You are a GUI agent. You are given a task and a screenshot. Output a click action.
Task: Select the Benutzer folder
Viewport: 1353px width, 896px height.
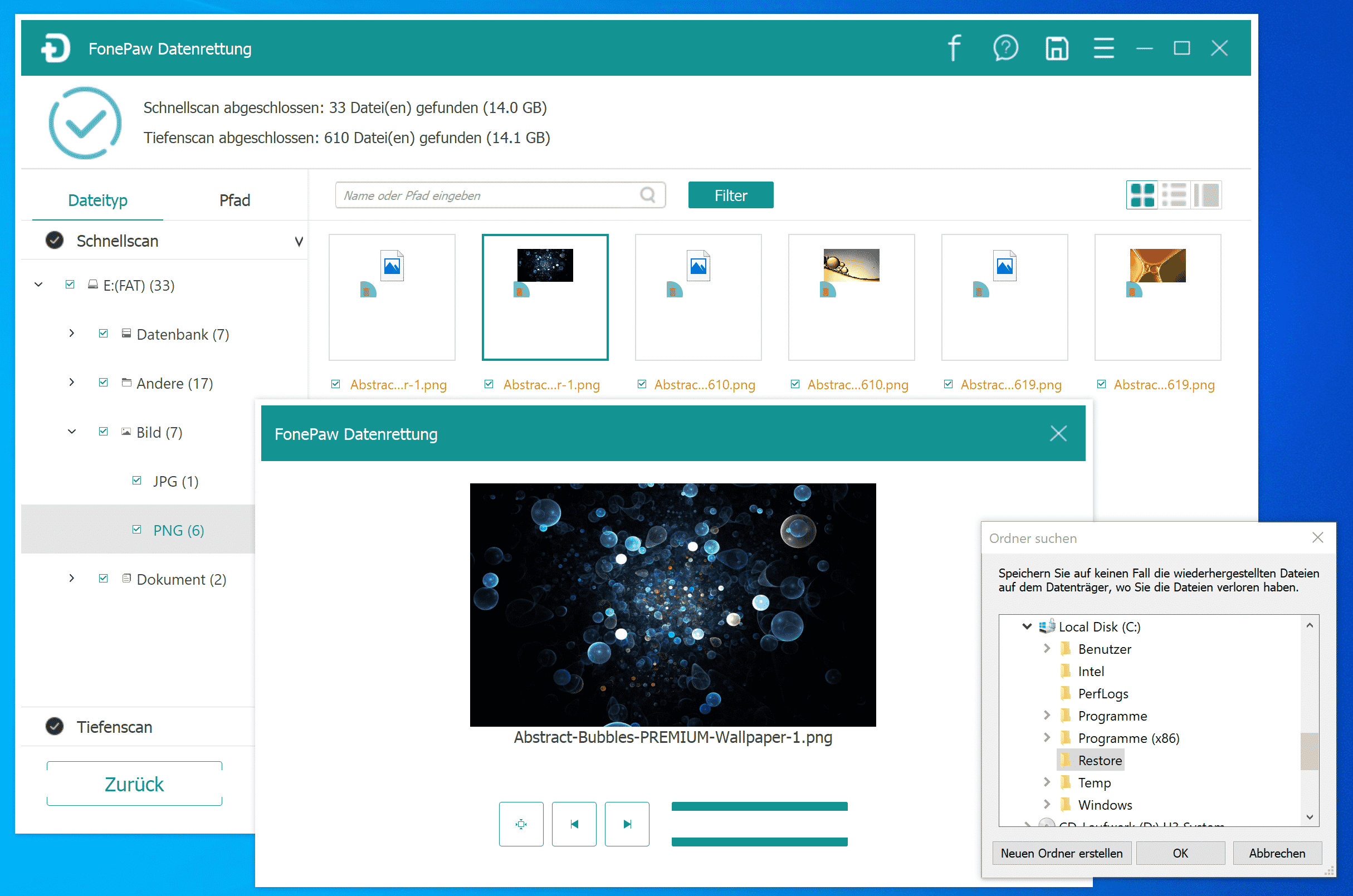(x=1105, y=649)
